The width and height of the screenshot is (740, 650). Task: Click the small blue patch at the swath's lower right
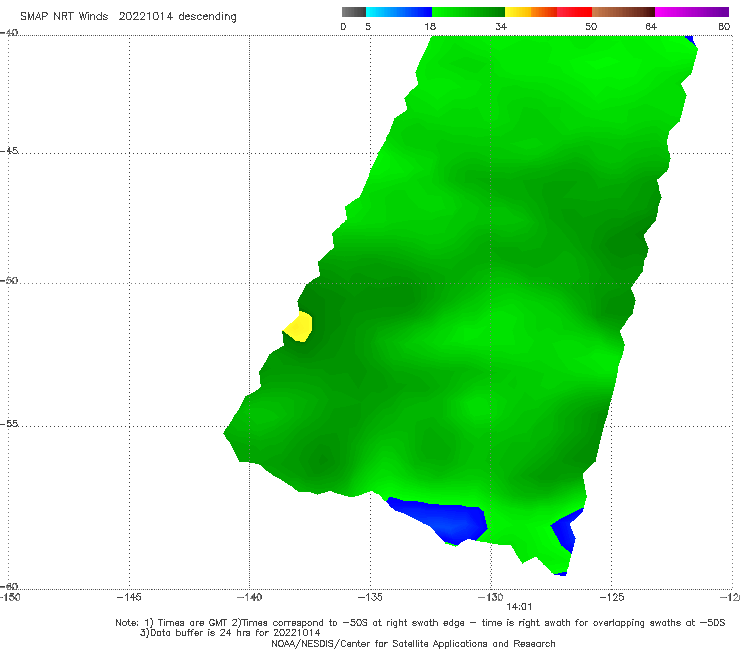coord(567,529)
